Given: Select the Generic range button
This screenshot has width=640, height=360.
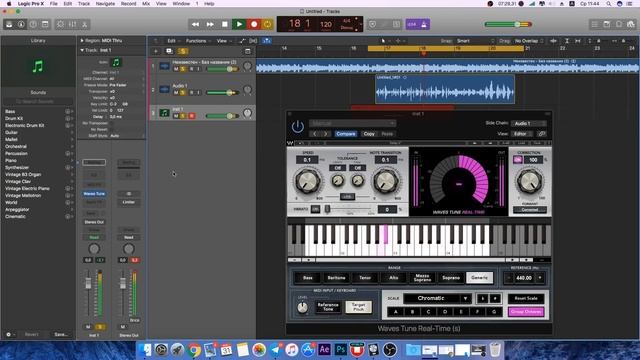Looking at the screenshot, I should pyautogui.click(x=480, y=278).
